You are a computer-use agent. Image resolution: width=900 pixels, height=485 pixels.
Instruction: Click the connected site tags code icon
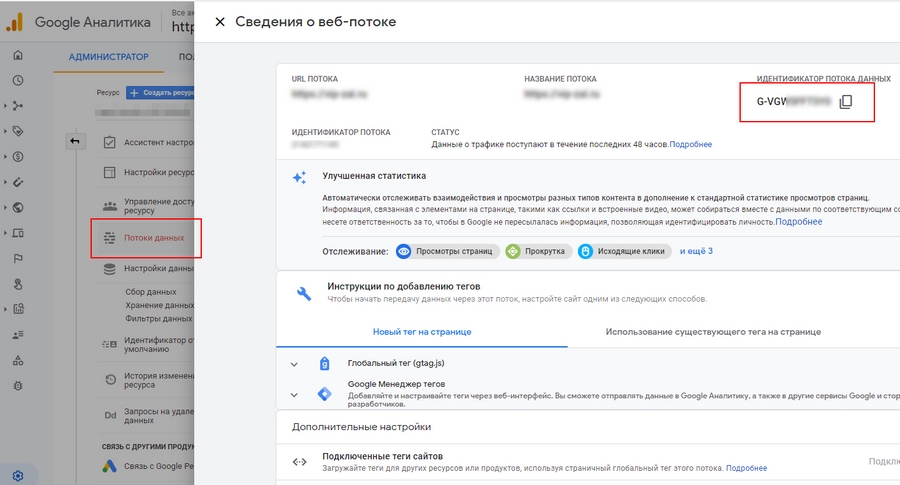tap(300, 461)
